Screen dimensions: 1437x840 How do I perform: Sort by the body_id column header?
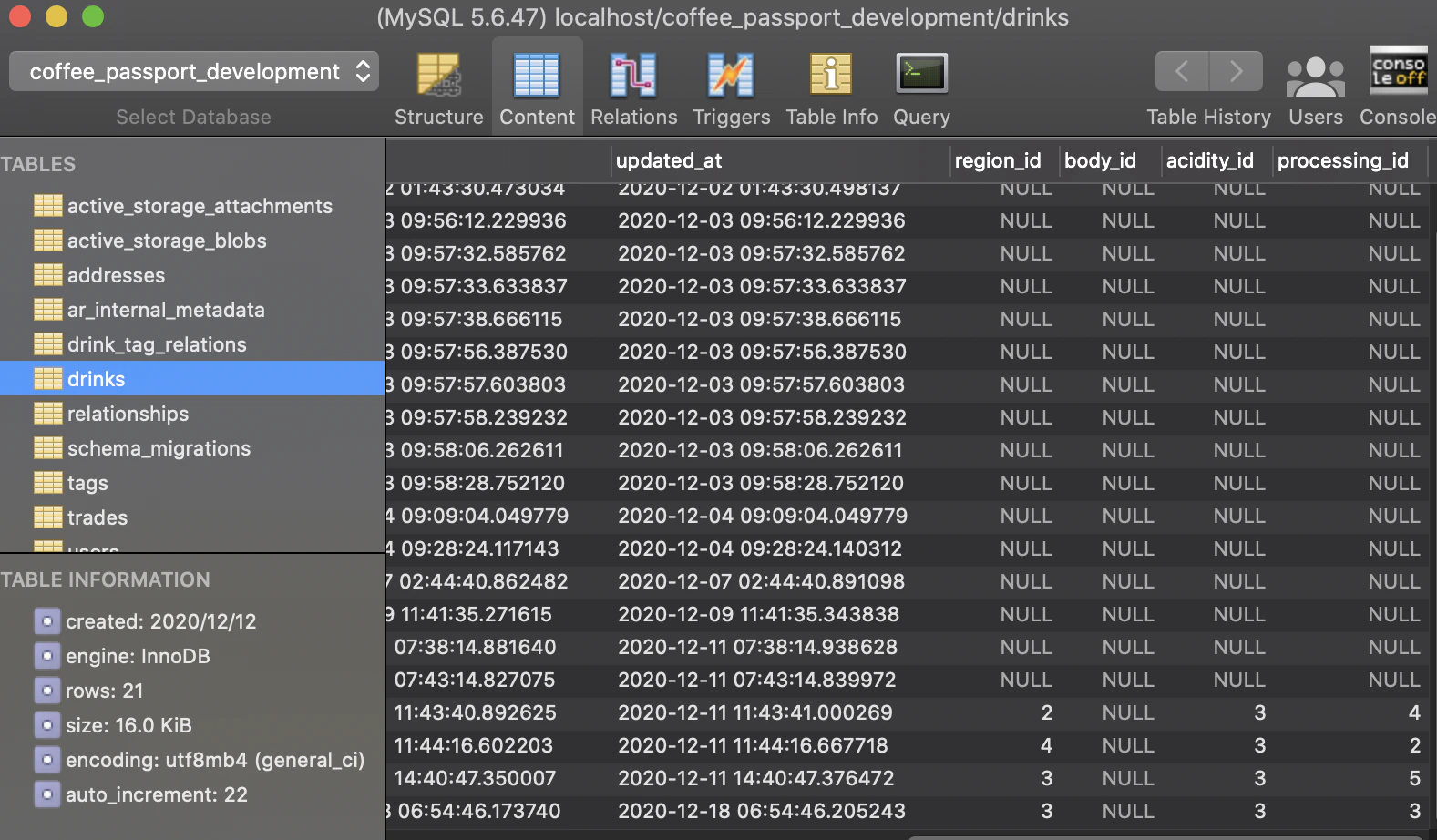click(x=1111, y=160)
